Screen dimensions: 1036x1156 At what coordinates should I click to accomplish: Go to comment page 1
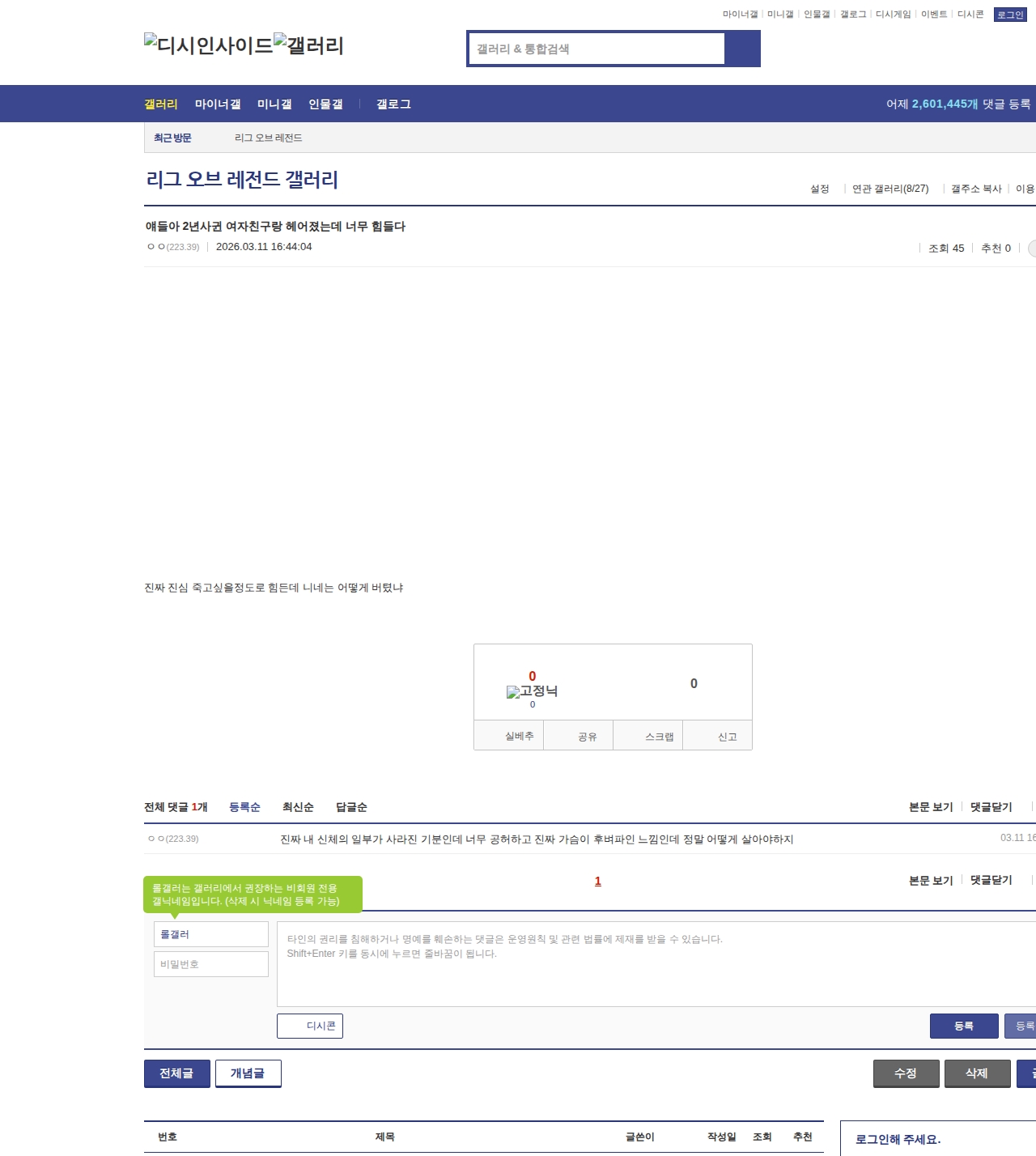[598, 881]
